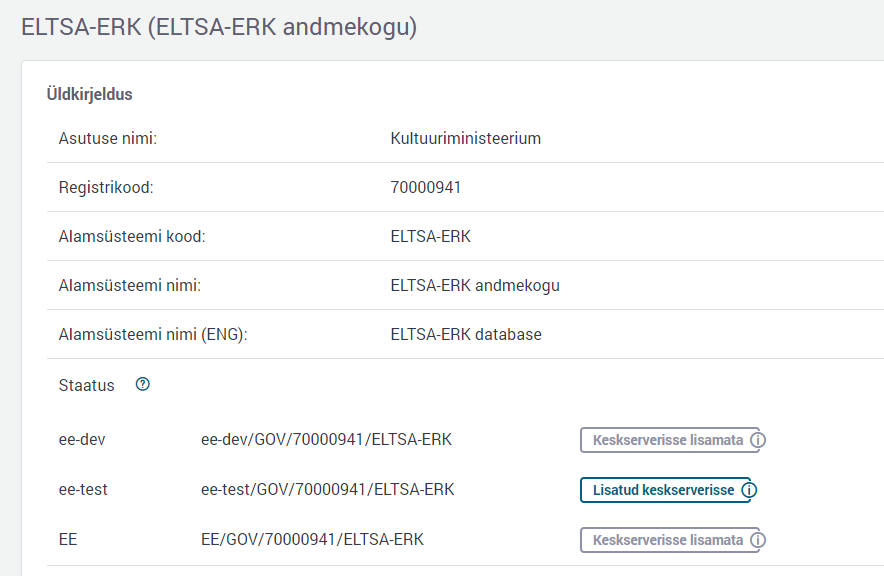Click EE 'Keskserverisse lisamata' badge
884x576 pixels.
tap(673, 540)
